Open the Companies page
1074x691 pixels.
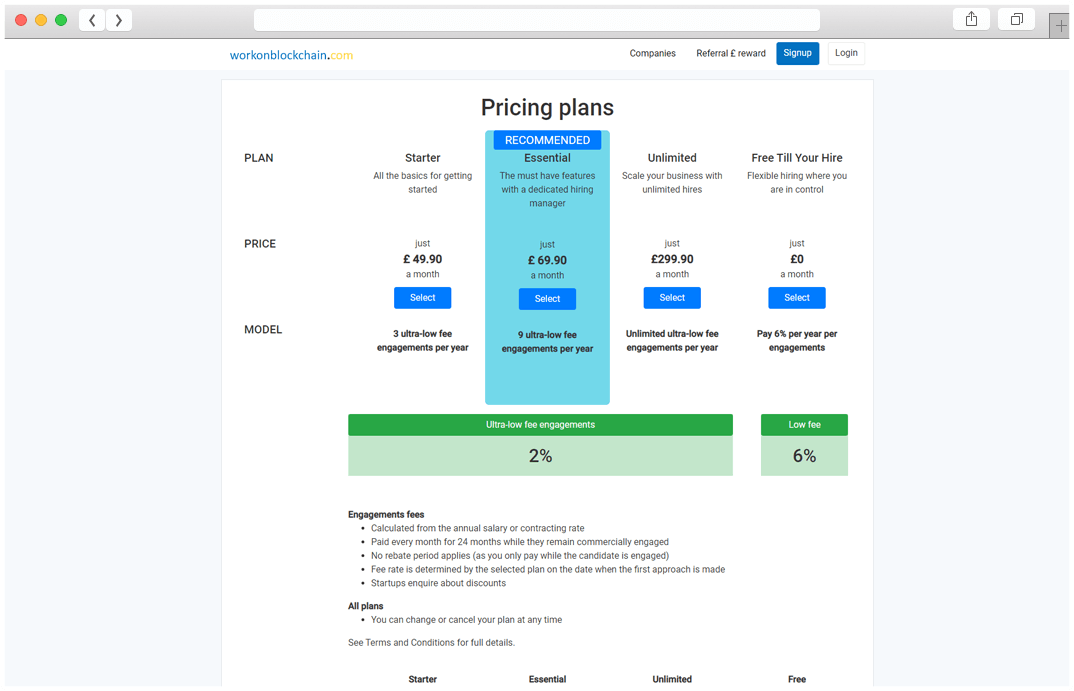click(x=652, y=53)
